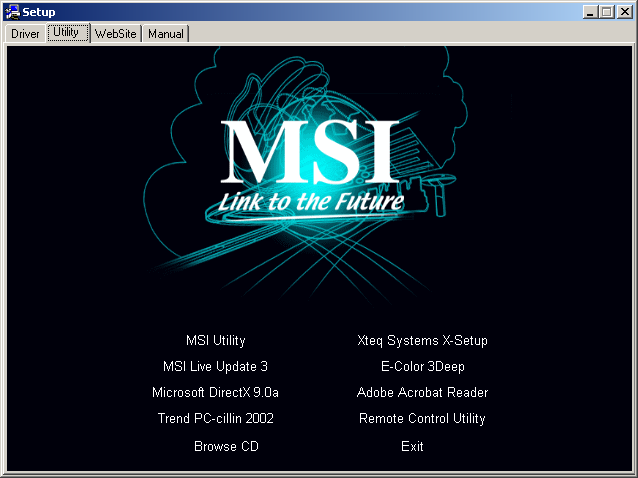
Task: Close the Setup window
Action: (624, 12)
